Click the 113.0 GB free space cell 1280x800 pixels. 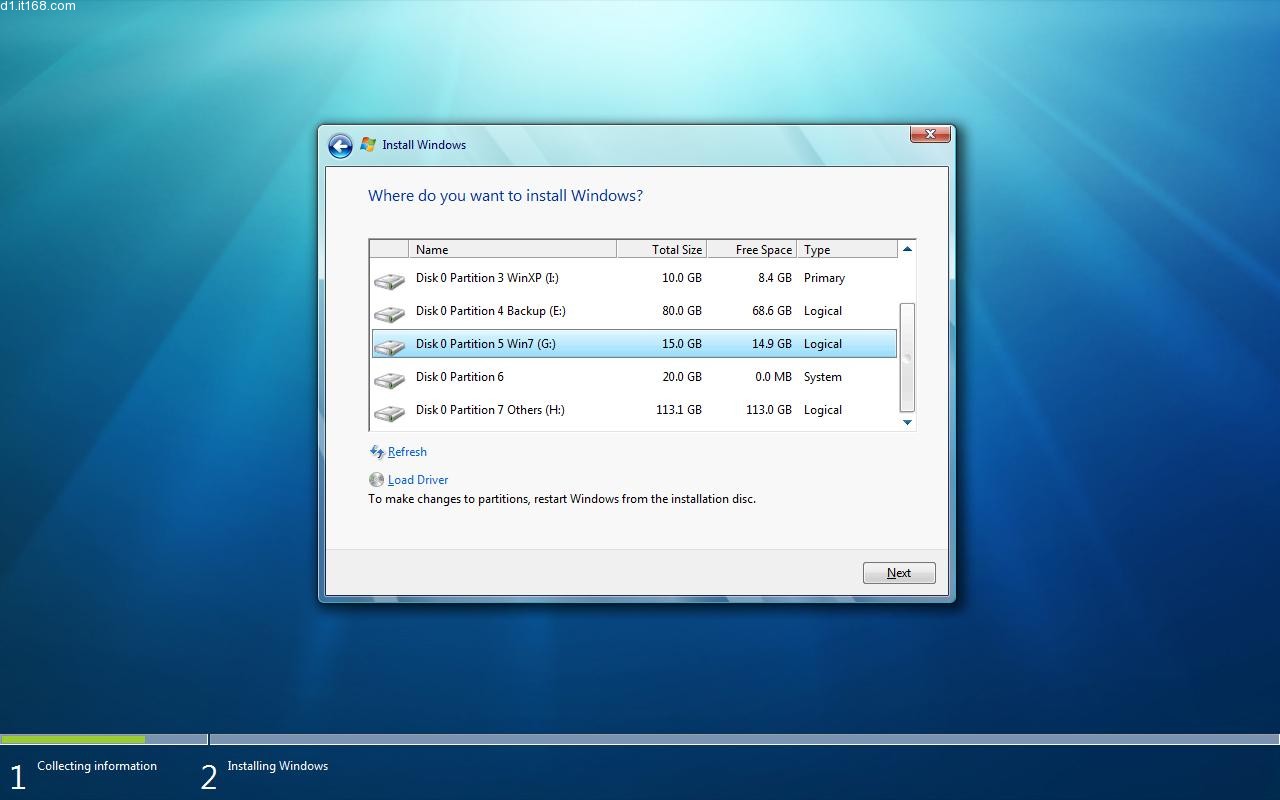coord(769,410)
